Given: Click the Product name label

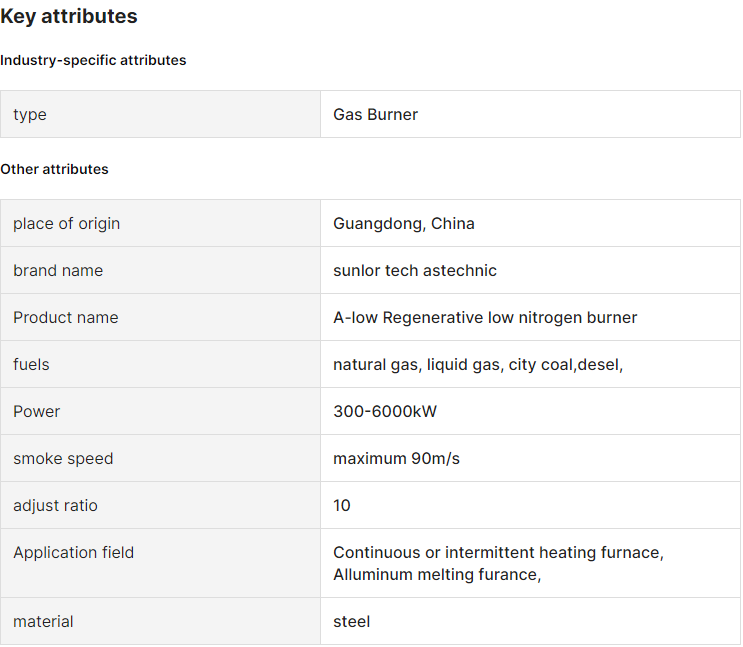Looking at the screenshot, I should 65,318.
